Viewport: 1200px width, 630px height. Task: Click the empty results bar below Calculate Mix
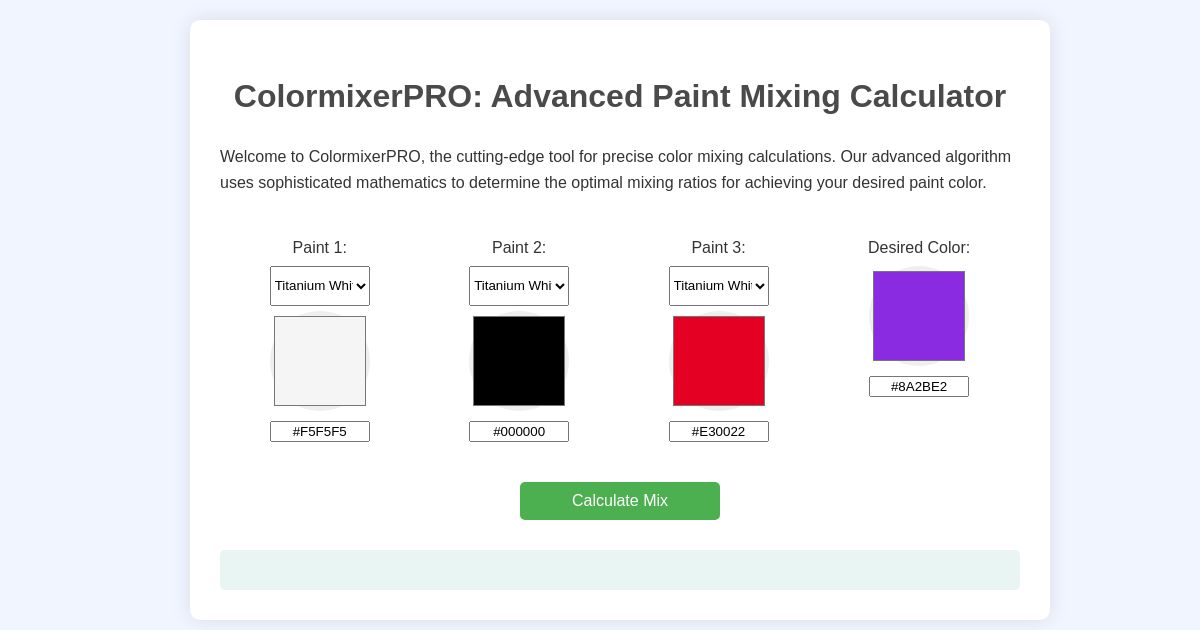620,570
